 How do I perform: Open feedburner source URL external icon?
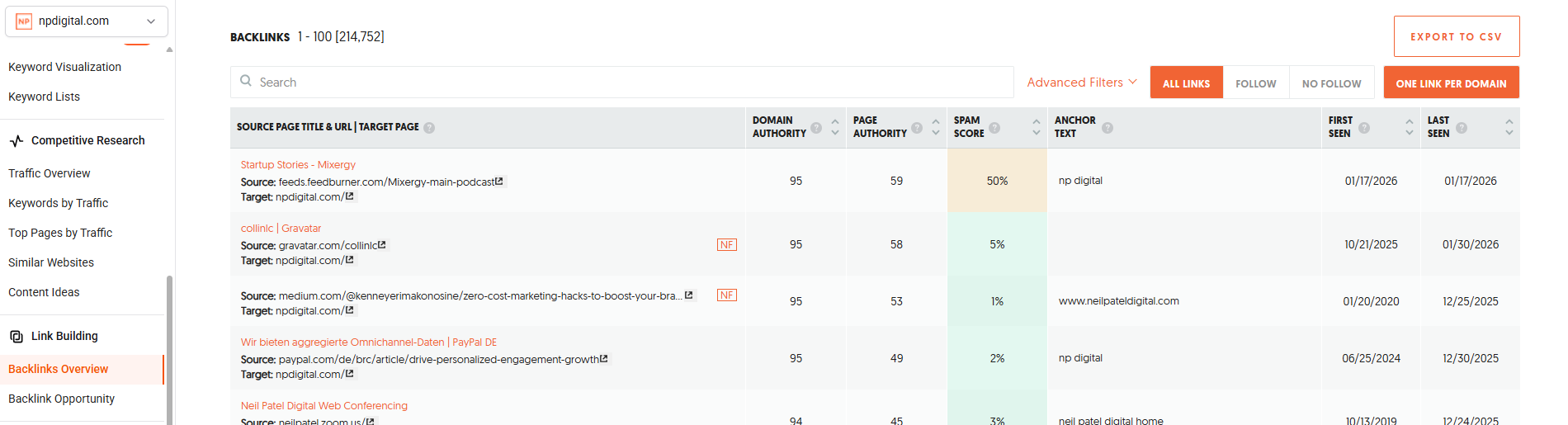click(499, 181)
